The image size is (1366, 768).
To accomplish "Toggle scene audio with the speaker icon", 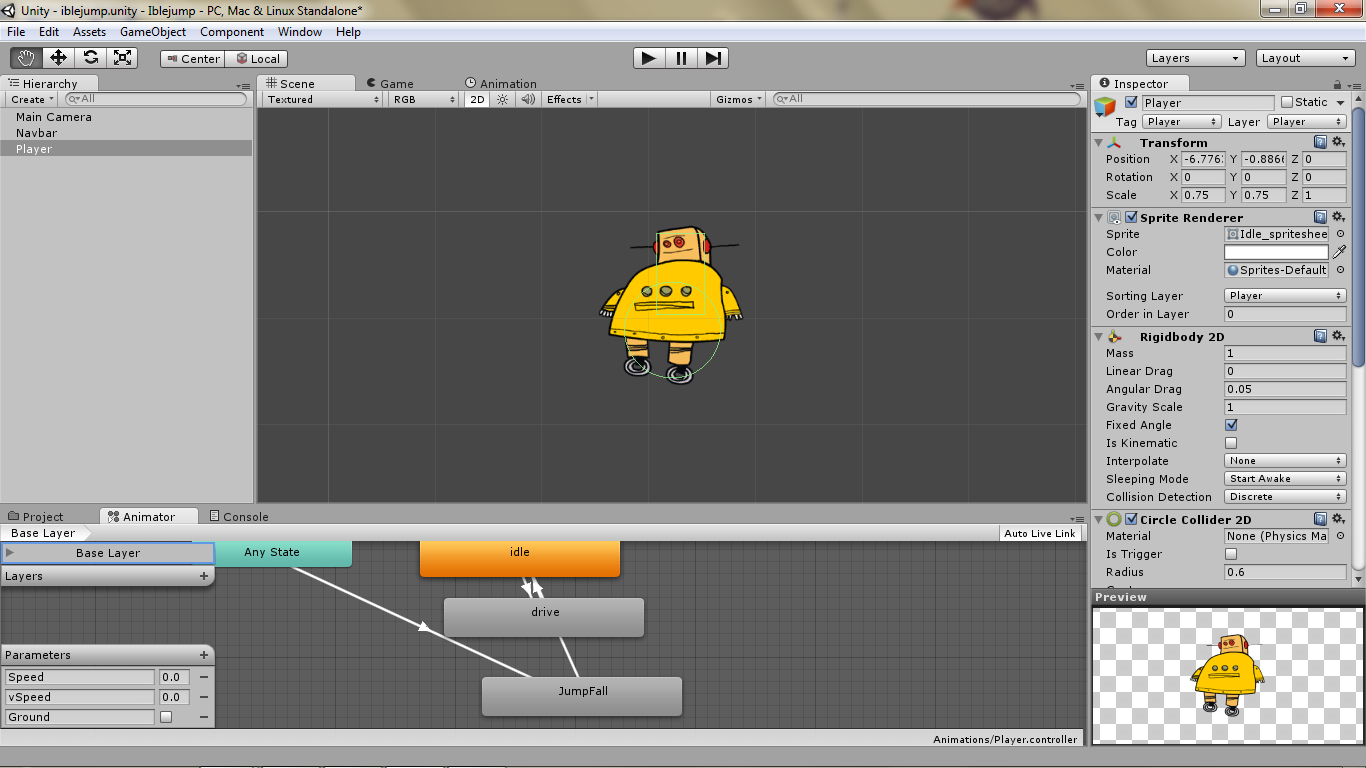I will point(526,99).
